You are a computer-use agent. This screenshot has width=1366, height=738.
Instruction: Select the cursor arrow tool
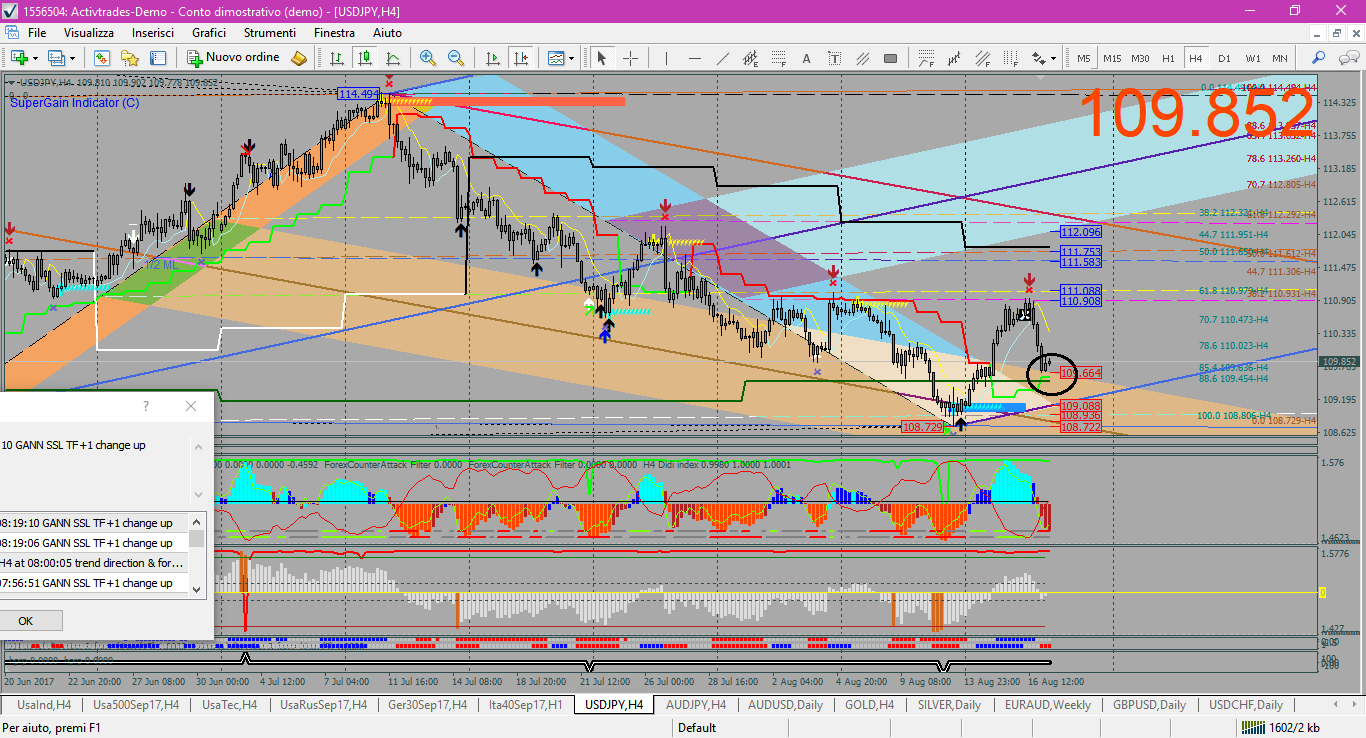601,58
